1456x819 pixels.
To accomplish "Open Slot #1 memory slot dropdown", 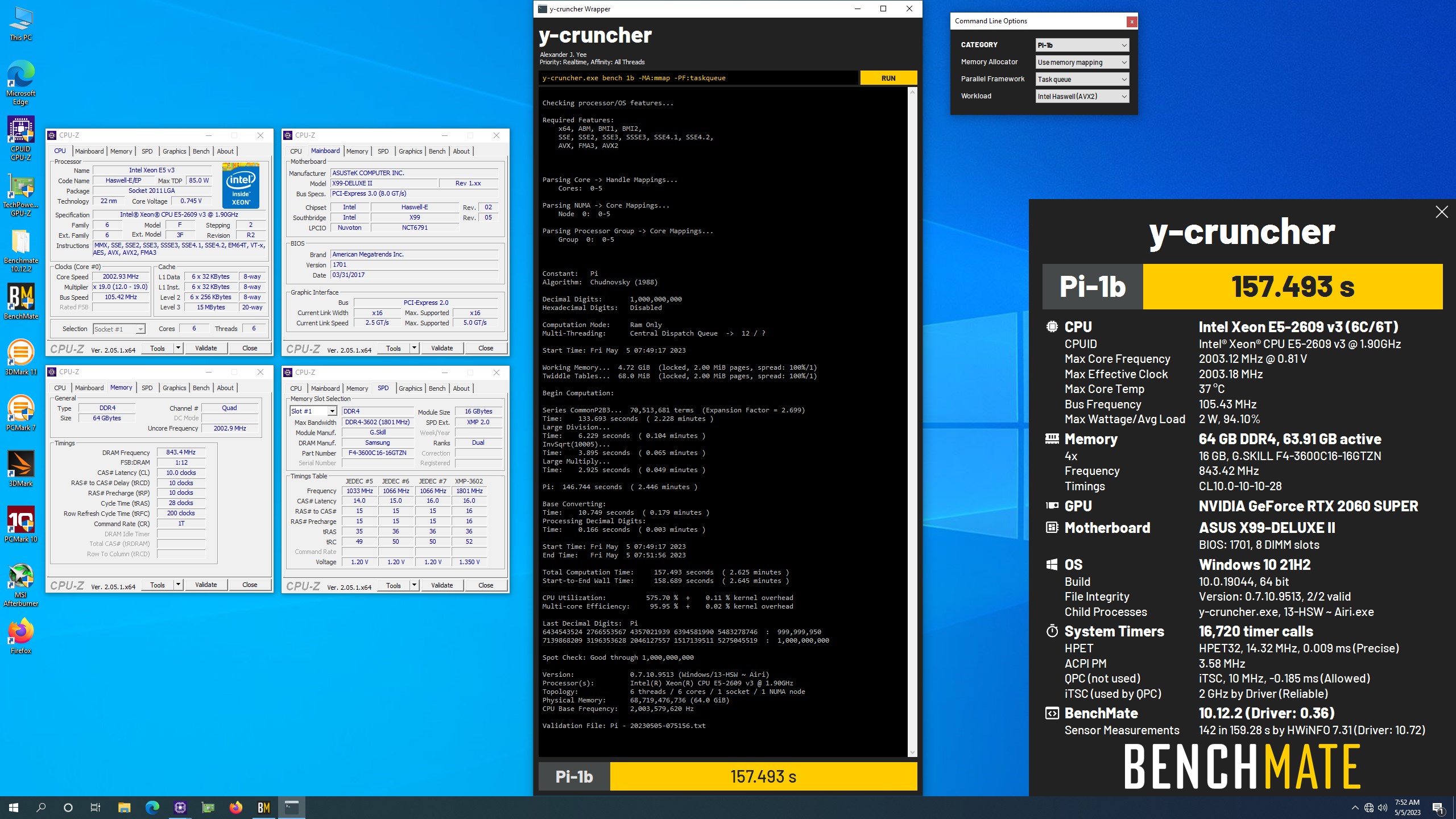I will (313, 411).
